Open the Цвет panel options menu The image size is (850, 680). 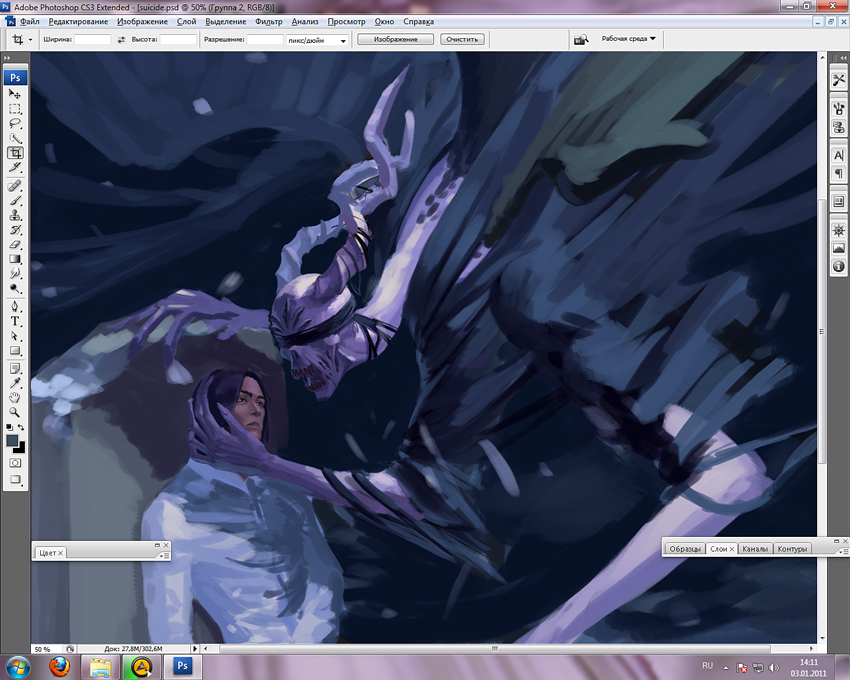(164, 556)
